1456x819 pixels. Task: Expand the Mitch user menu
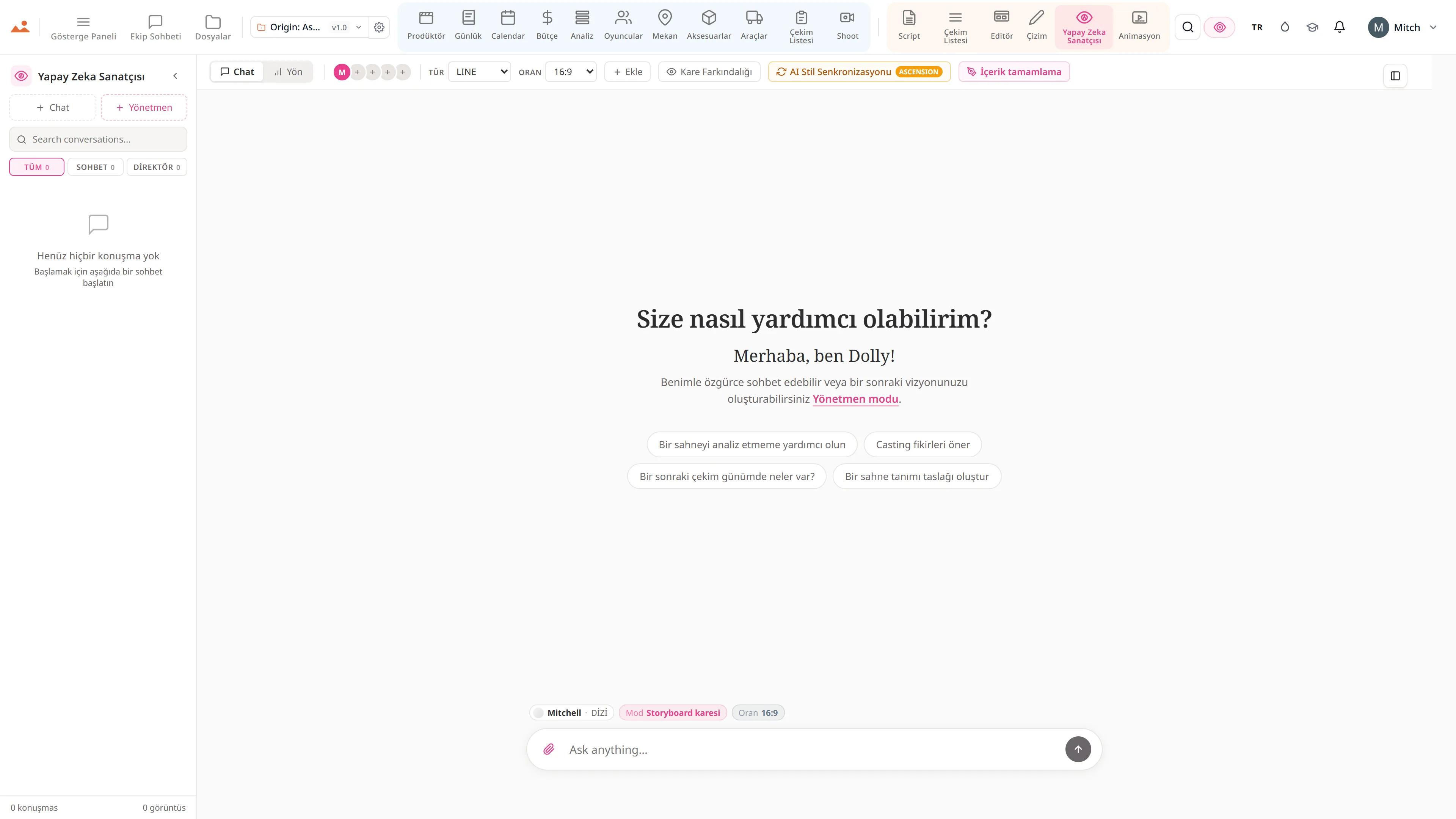(1402, 27)
